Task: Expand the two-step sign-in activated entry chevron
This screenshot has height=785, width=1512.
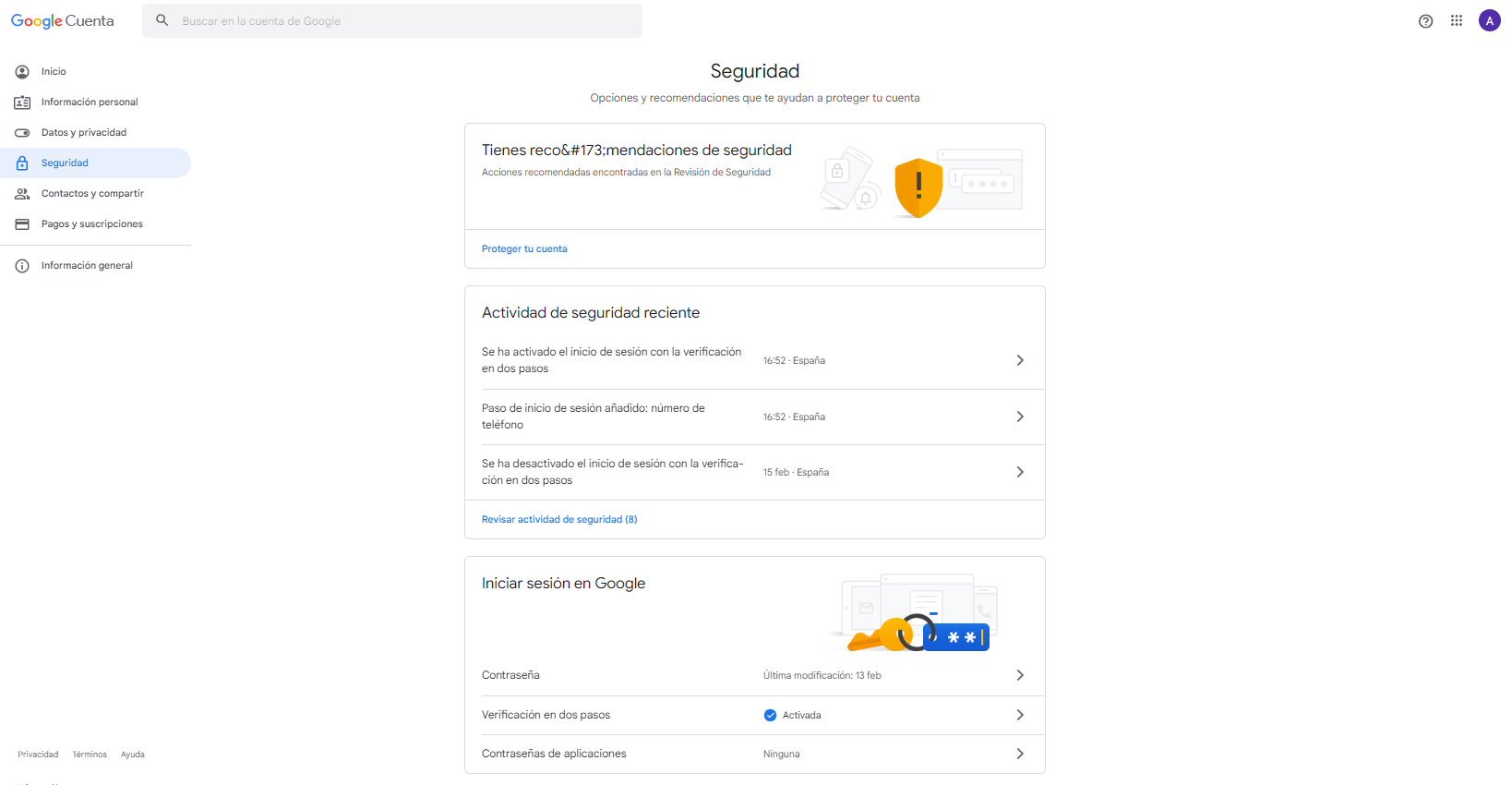Action: click(x=1019, y=360)
